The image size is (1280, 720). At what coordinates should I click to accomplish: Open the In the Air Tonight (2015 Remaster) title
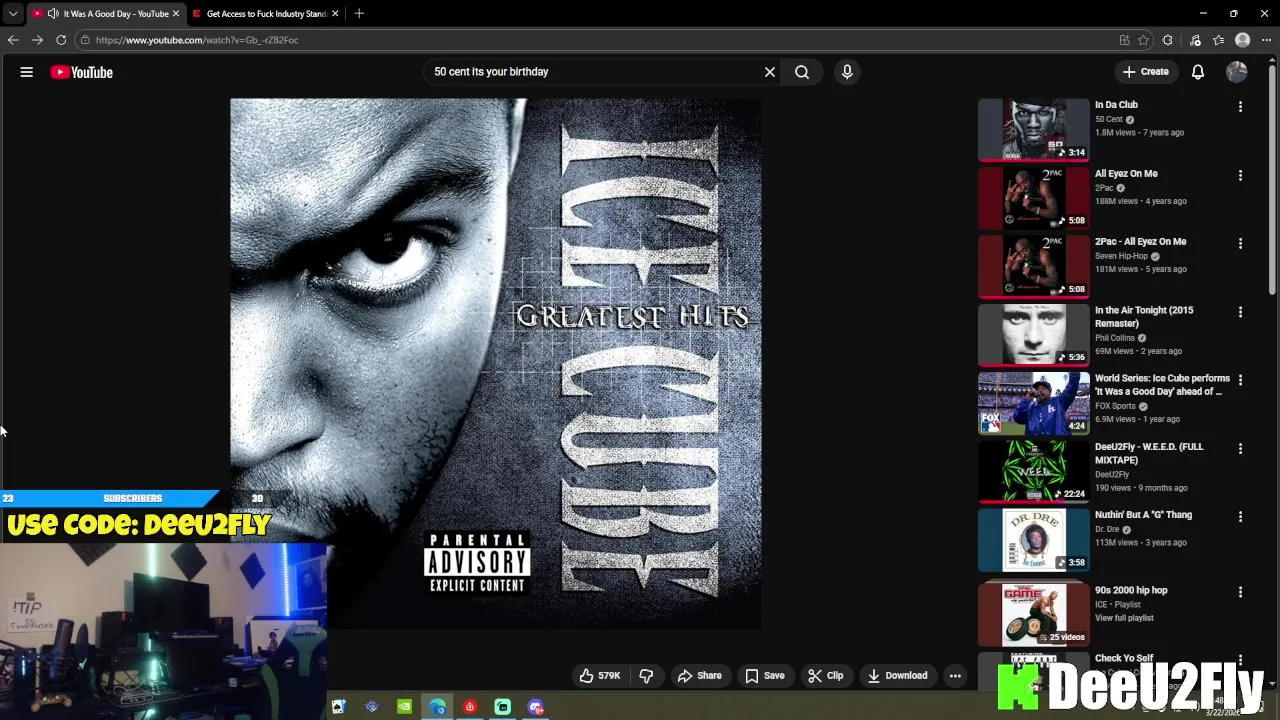(x=1144, y=317)
